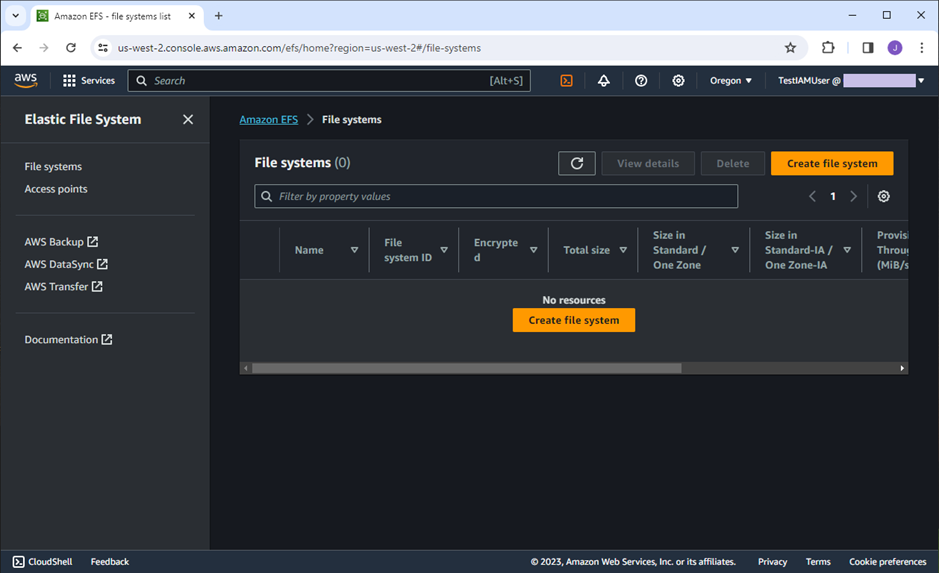Image resolution: width=939 pixels, height=573 pixels.
Task: Open the help question mark menu
Action: [x=641, y=80]
